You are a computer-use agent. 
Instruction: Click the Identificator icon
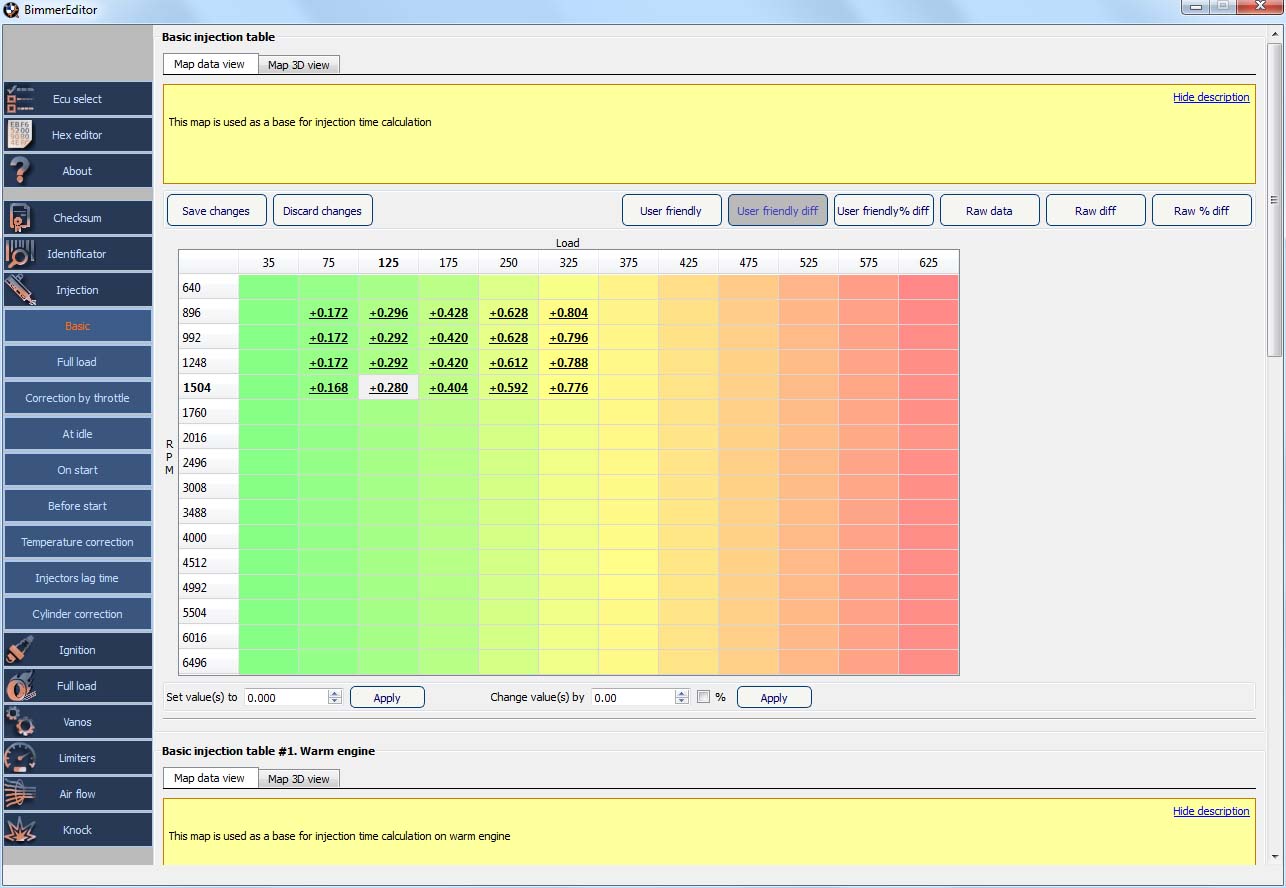pyautogui.click(x=20, y=254)
